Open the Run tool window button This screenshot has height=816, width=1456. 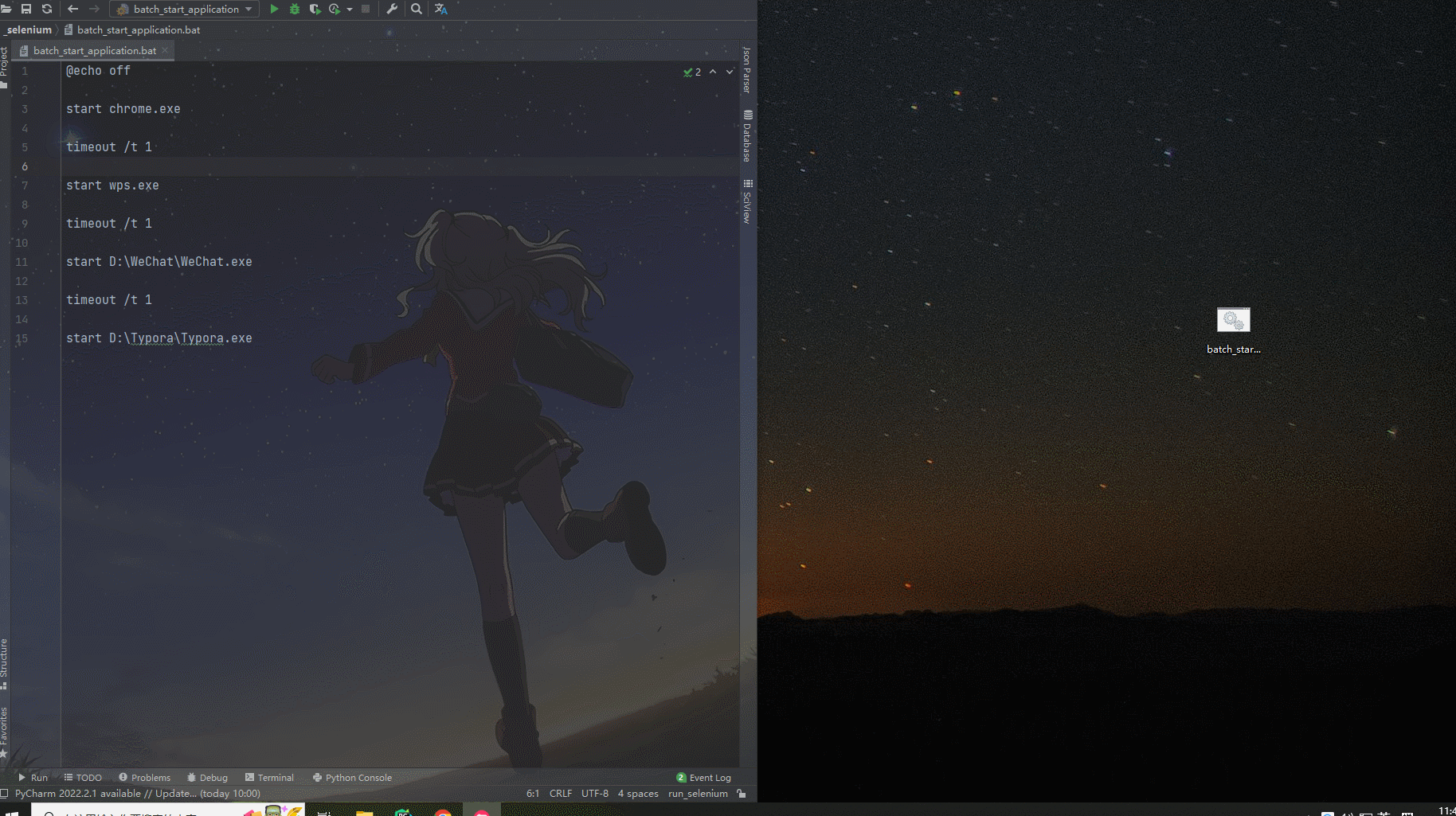point(33,778)
